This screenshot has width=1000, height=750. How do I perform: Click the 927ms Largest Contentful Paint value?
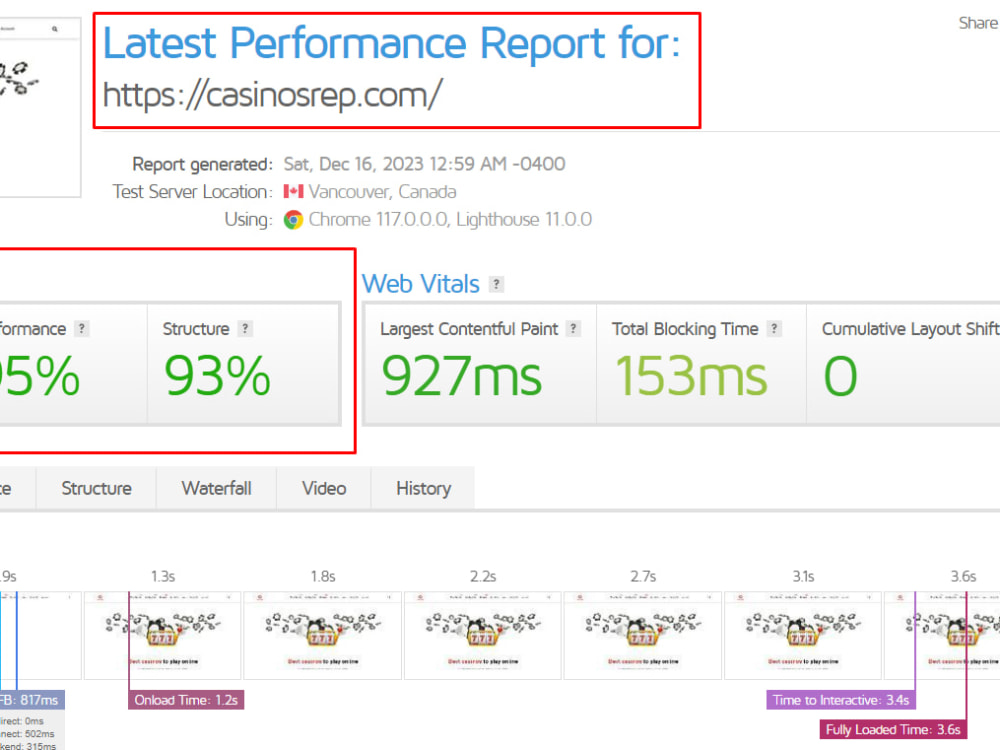pyautogui.click(x=461, y=376)
